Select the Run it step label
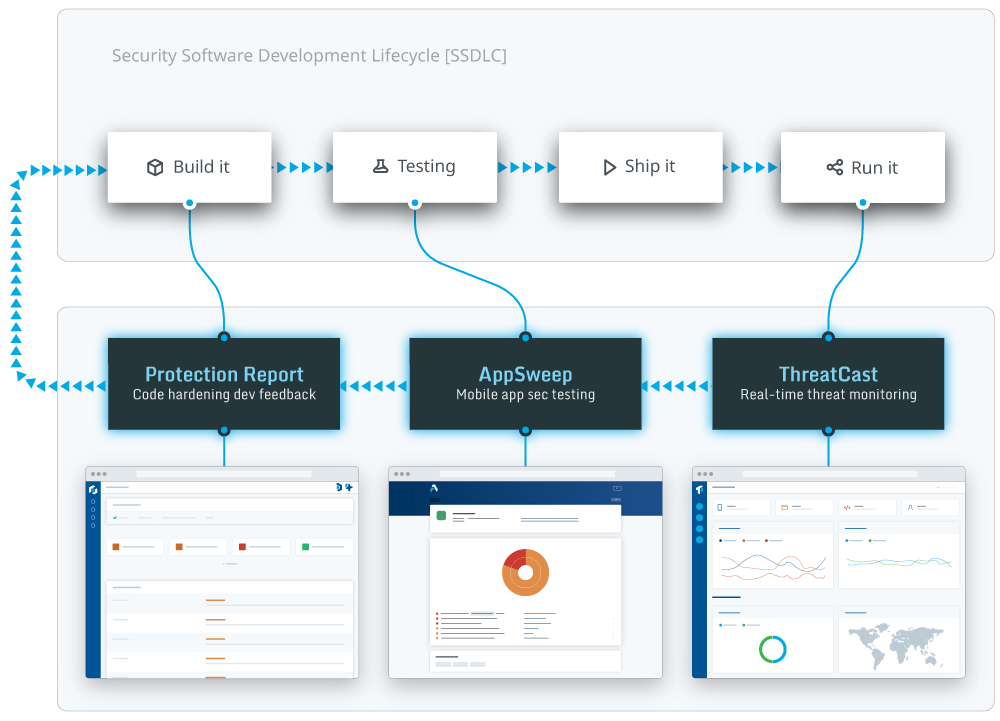This screenshot has width=1000, height=721. (874, 168)
